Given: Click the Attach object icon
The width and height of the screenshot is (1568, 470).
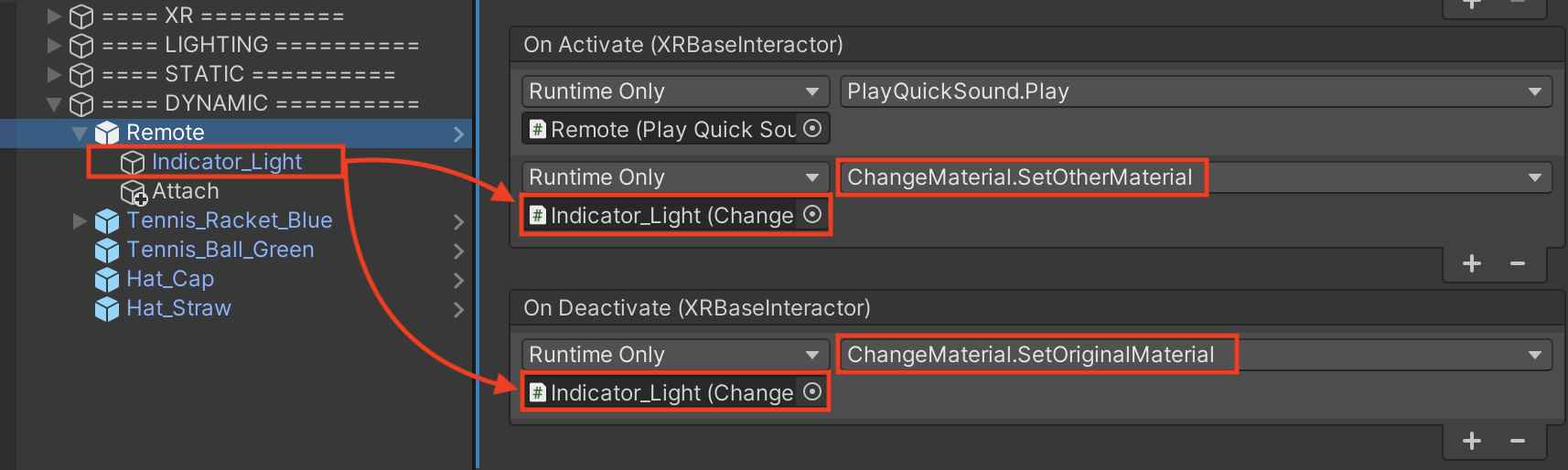Looking at the screenshot, I should (x=134, y=192).
